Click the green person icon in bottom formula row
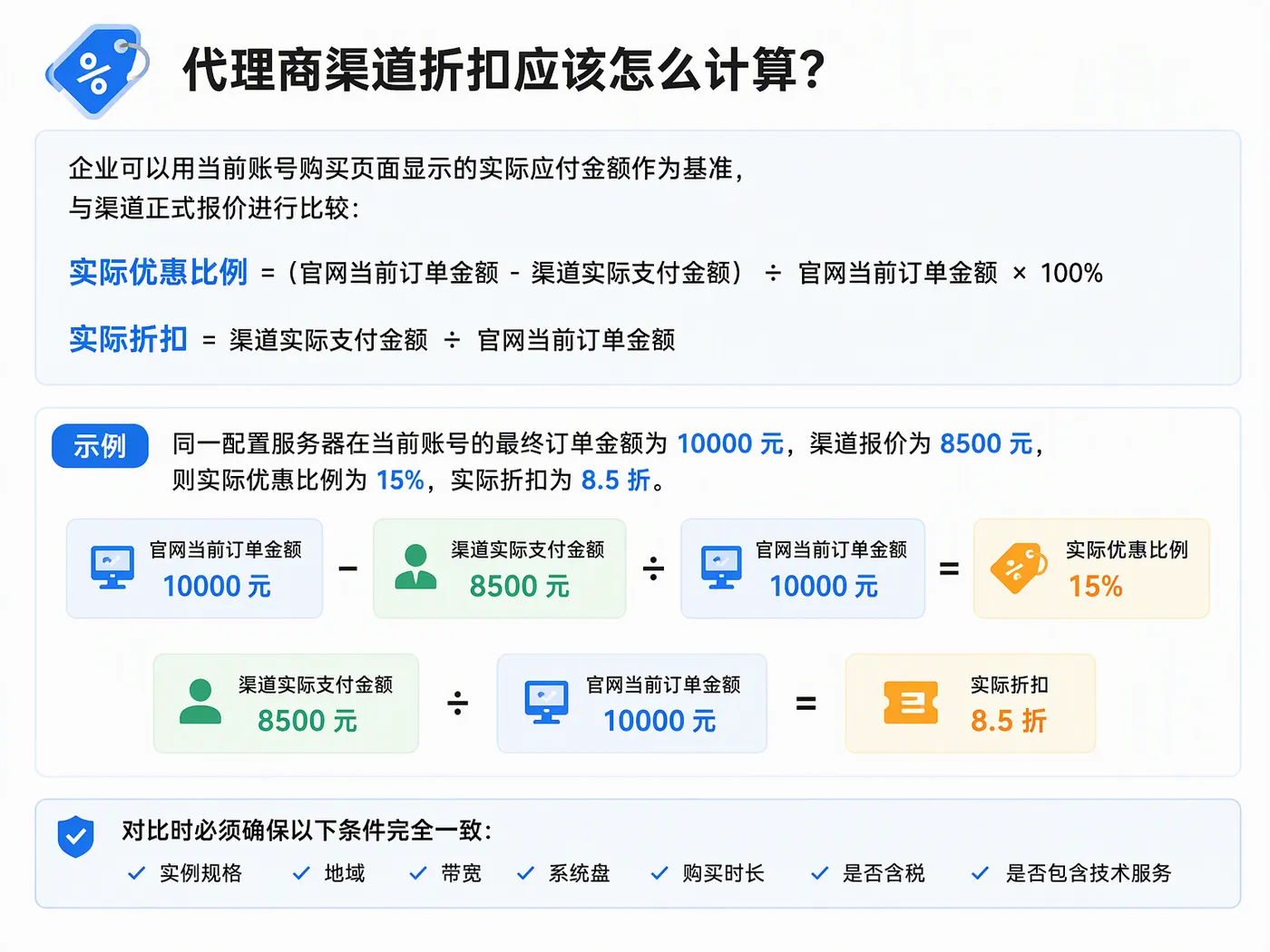The height and width of the screenshot is (952, 1270). [x=200, y=702]
